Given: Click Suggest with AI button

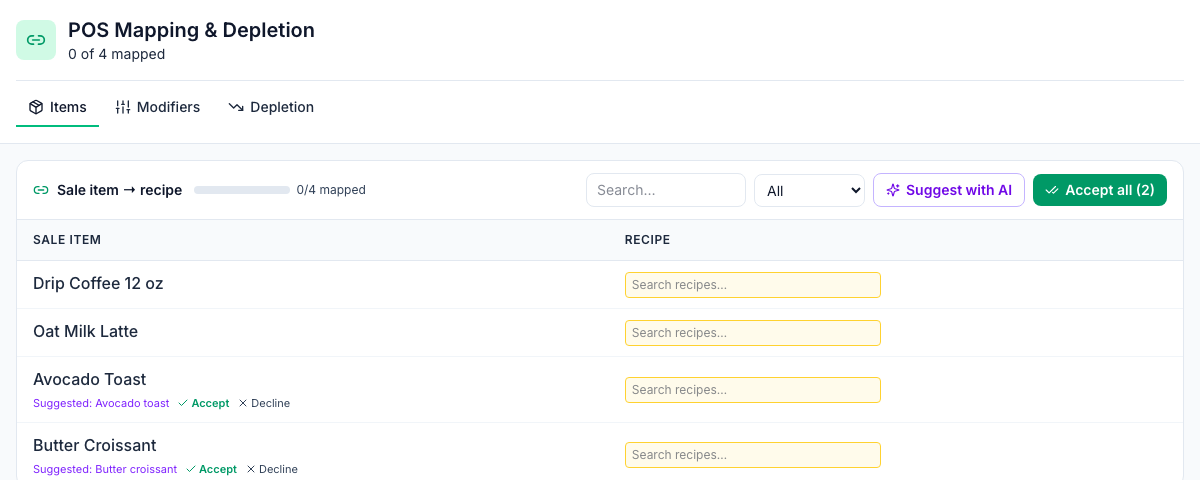Looking at the screenshot, I should tap(949, 190).
